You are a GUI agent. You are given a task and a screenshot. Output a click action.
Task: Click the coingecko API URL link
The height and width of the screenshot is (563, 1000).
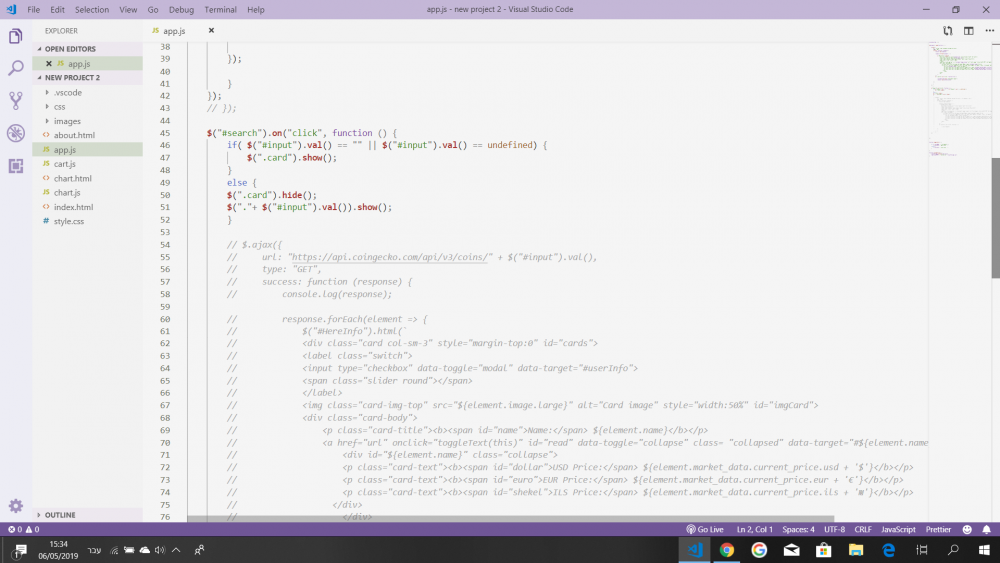click(390, 257)
